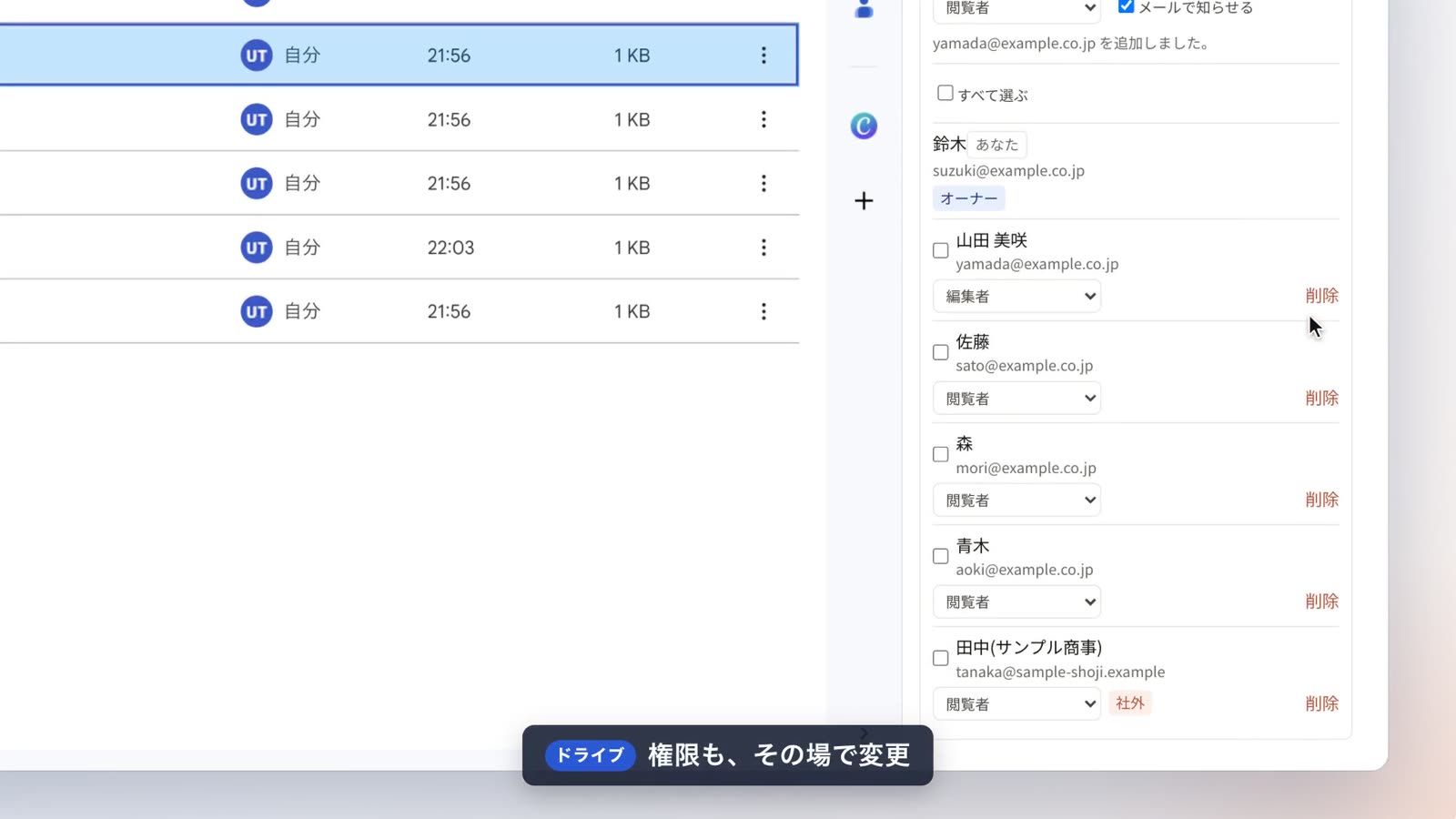The width and height of the screenshot is (1456, 819).
Task: Click 削除 for 山田 美咲
Action: 1321,296
